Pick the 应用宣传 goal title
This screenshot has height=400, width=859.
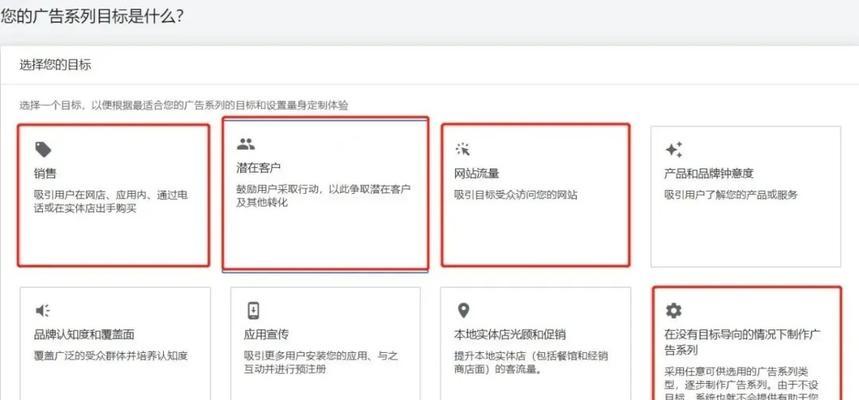(x=266, y=334)
